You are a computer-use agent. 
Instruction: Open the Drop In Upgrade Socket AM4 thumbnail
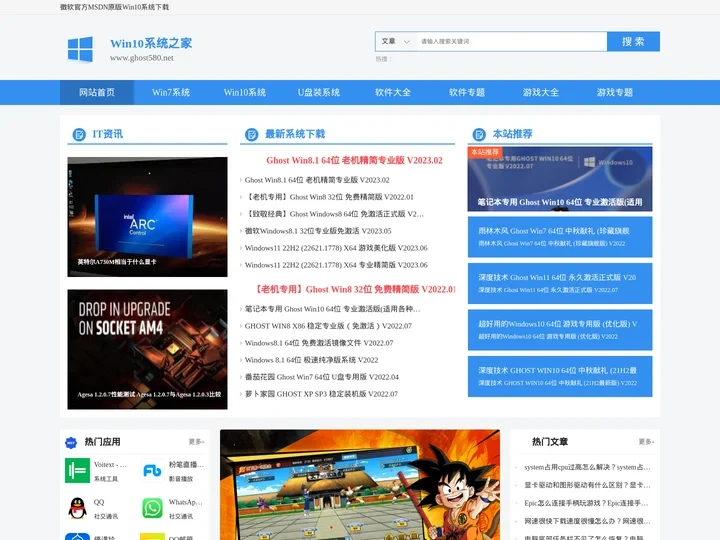[x=147, y=349]
